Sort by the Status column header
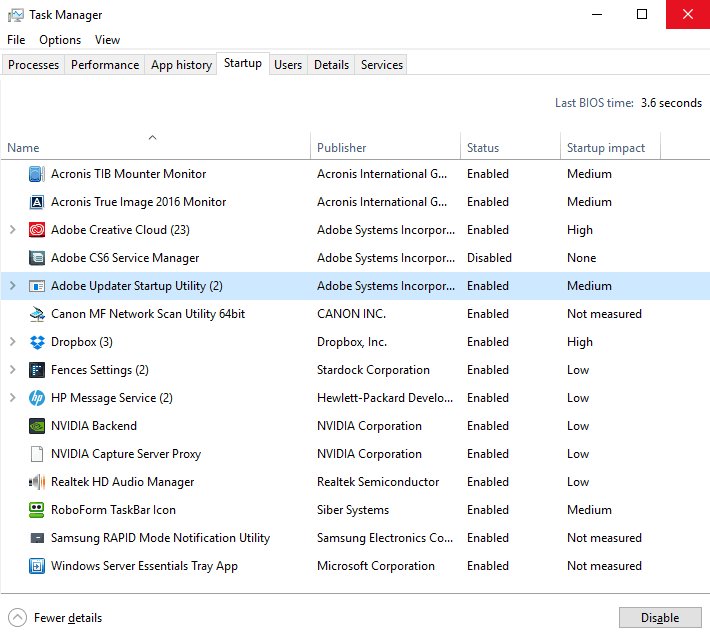Image resolution: width=710 pixels, height=642 pixels. click(x=510, y=145)
